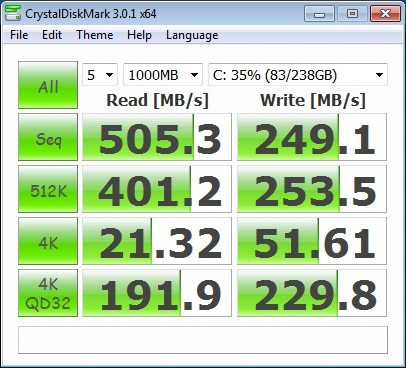This screenshot has height=368, width=406.
Task: Open the File menu
Action: point(19,35)
